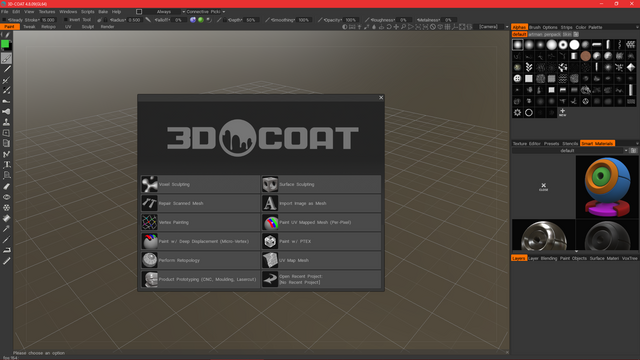Click the grid toggle icon in viewport toolbar
Image resolution: width=640 pixels, height=360 pixels.
447,27
